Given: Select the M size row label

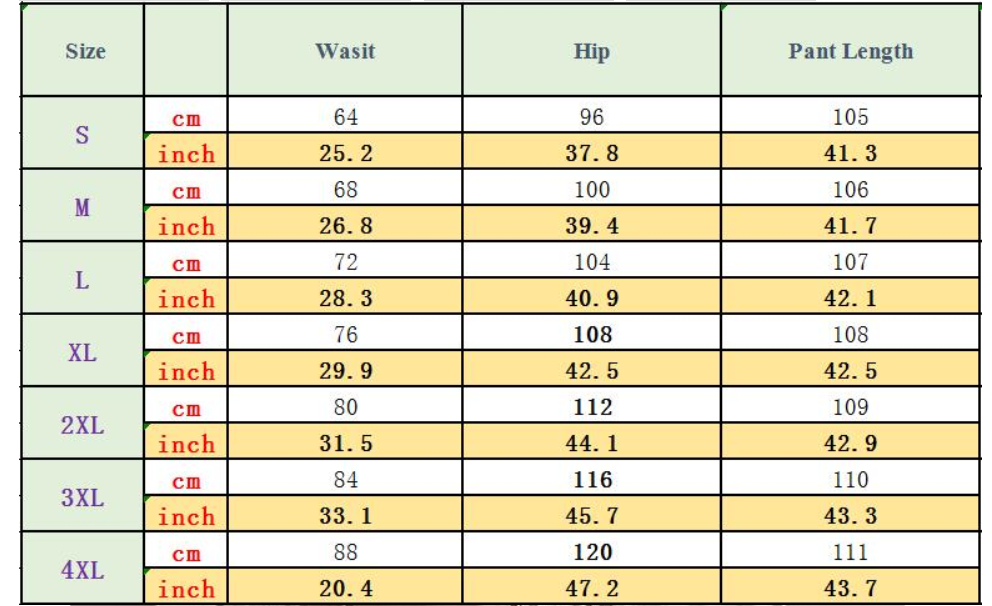Looking at the screenshot, I should (x=83, y=207).
